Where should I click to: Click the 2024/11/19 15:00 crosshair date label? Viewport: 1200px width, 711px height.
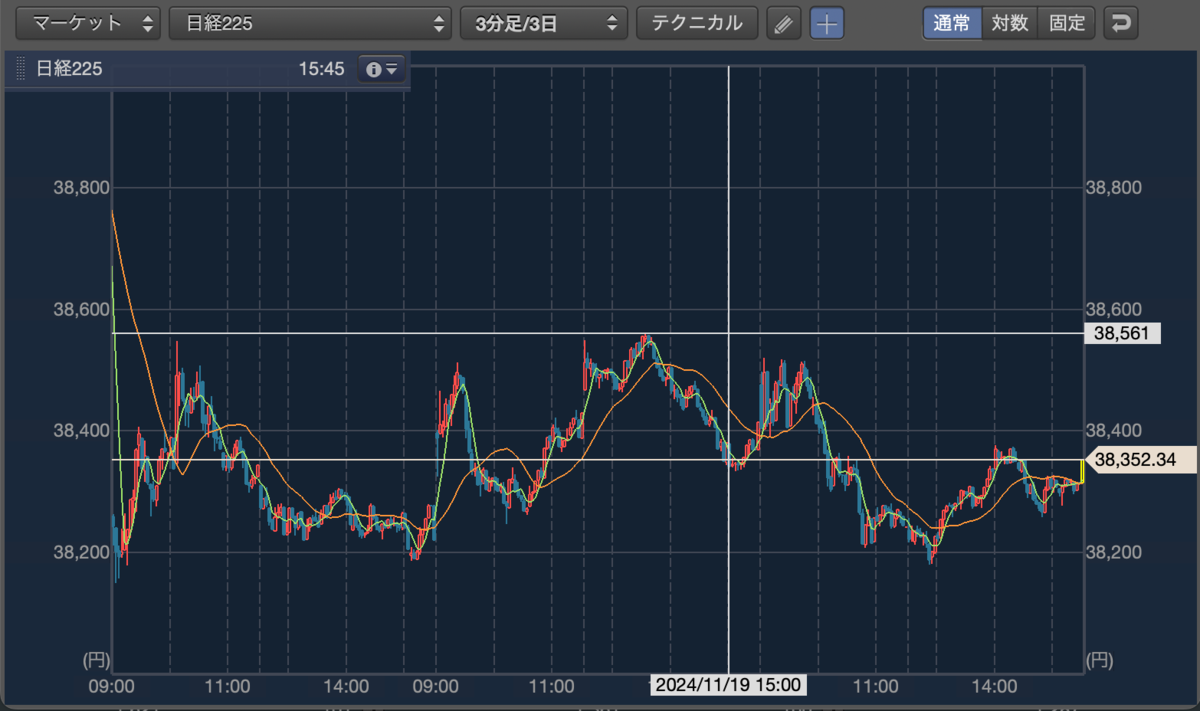[729, 686]
